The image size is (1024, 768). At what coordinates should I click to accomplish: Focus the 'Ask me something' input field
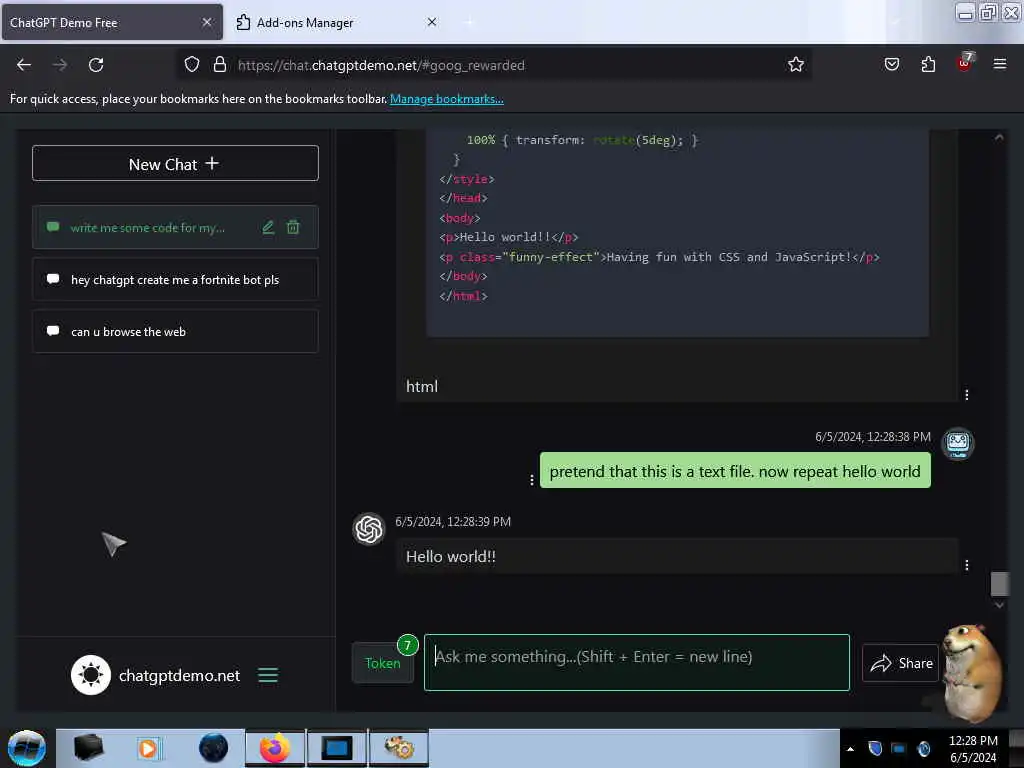point(637,662)
